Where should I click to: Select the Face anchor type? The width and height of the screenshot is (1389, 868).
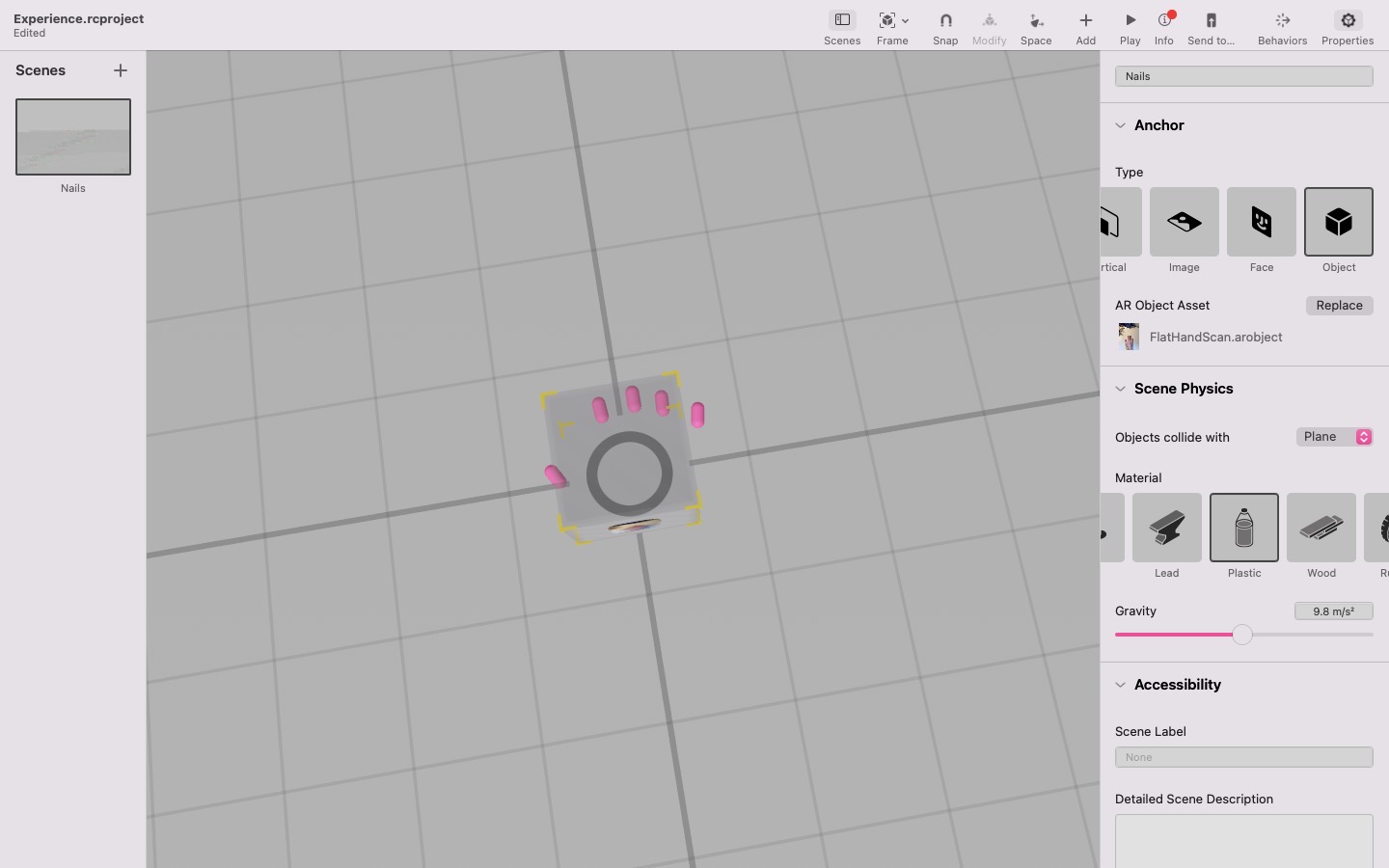(1262, 222)
